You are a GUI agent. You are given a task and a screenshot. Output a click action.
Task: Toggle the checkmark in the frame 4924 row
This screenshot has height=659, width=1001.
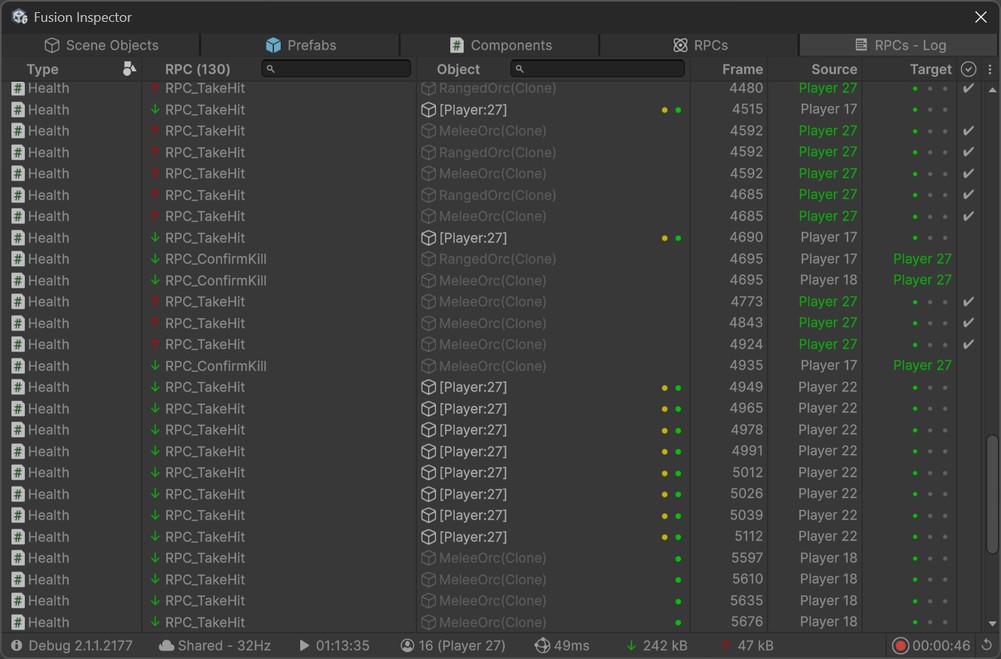click(968, 344)
